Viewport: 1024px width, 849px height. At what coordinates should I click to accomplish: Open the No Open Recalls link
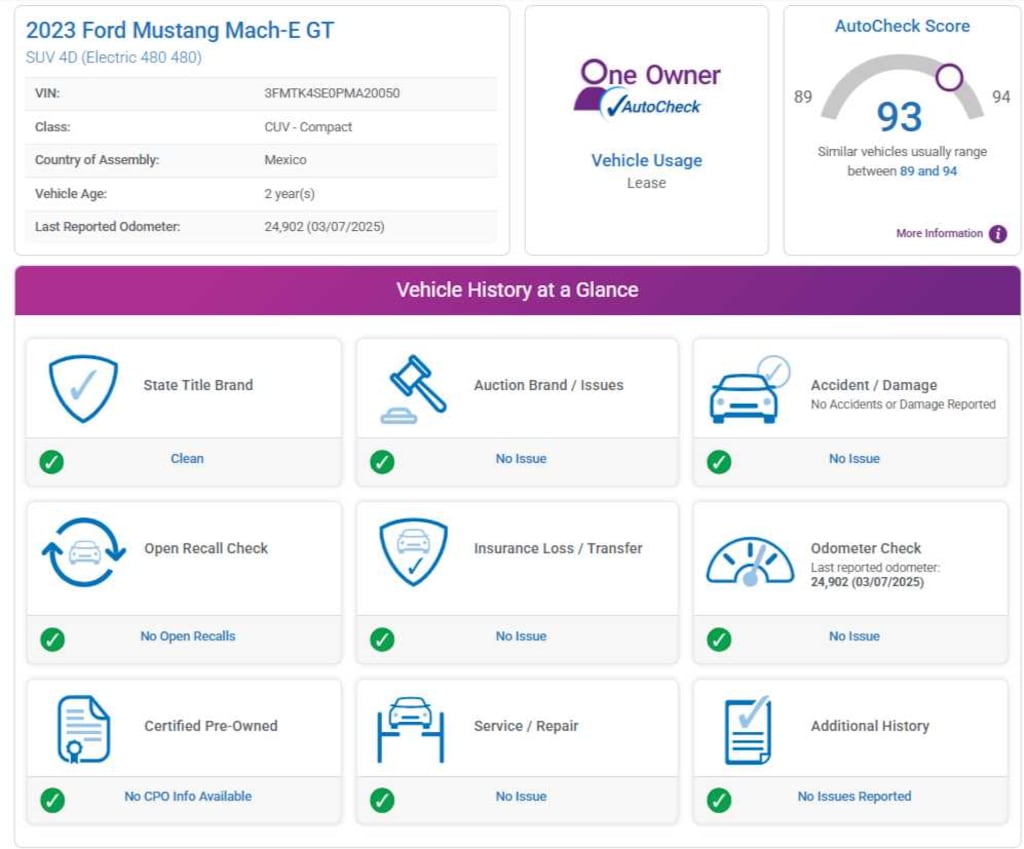(188, 636)
